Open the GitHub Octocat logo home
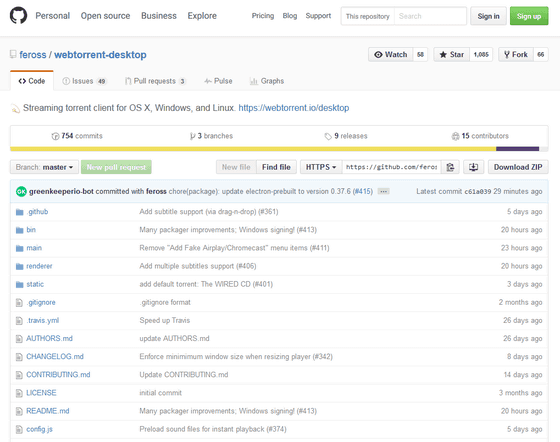This screenshot has width=560, height=442. pyautogui.click(x=18, y=16)
